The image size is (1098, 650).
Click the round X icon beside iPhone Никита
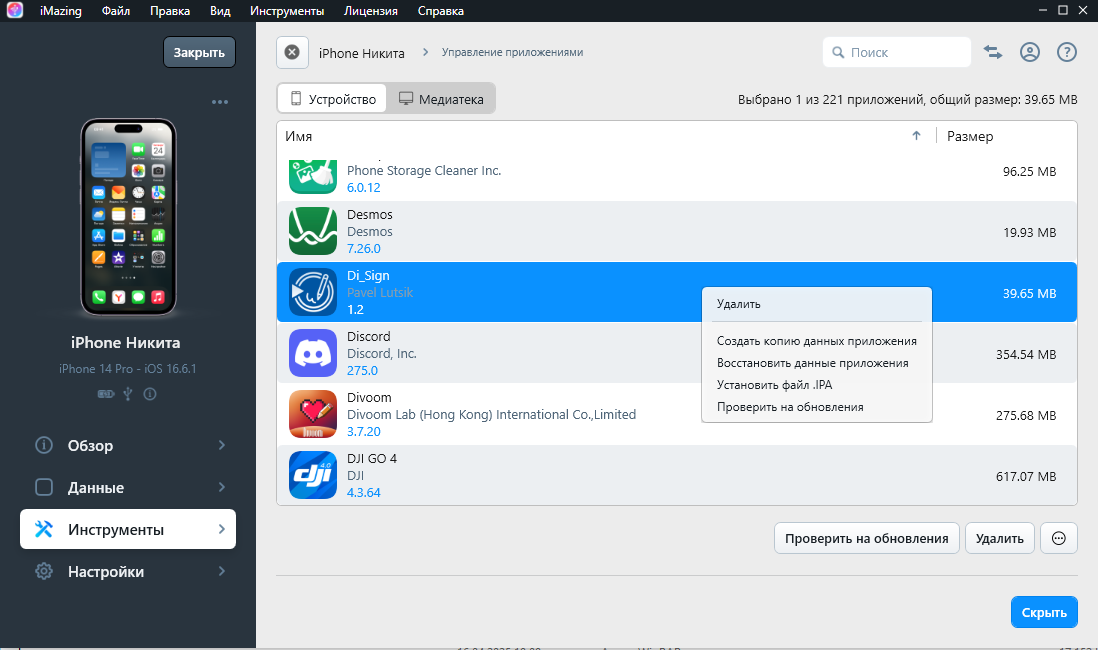(x=293, y=53)
